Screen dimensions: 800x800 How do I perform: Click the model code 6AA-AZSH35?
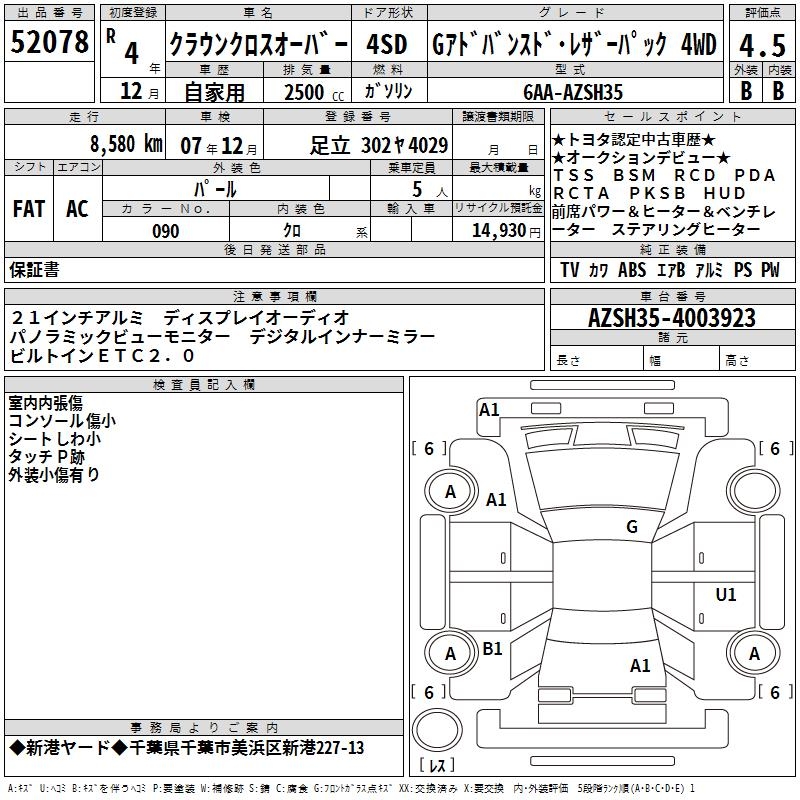point(573,92)
